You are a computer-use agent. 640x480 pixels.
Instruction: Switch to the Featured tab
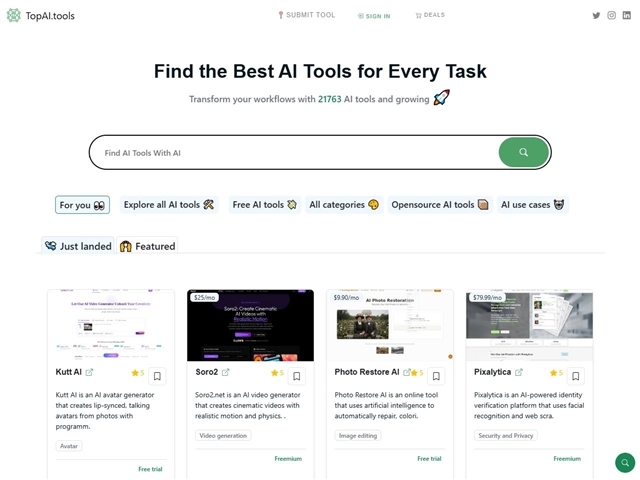(x=147, y=246)
